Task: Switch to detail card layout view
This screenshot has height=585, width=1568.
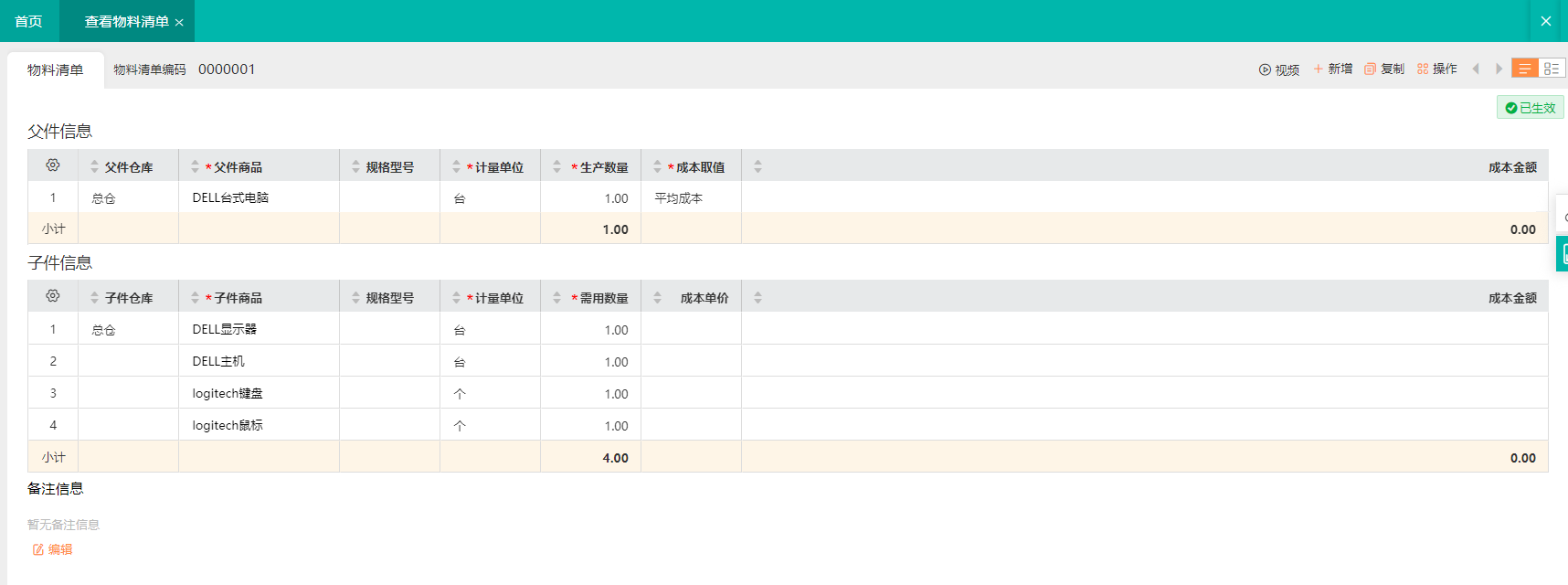Action: 1552,69
